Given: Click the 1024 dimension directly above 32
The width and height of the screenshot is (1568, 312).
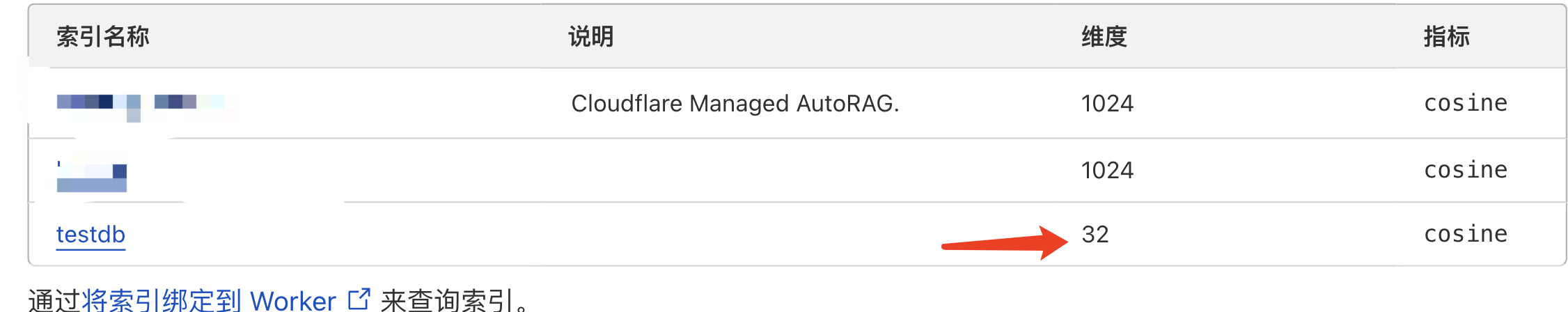Looking at the screenshot, I should click(1107, 171).
